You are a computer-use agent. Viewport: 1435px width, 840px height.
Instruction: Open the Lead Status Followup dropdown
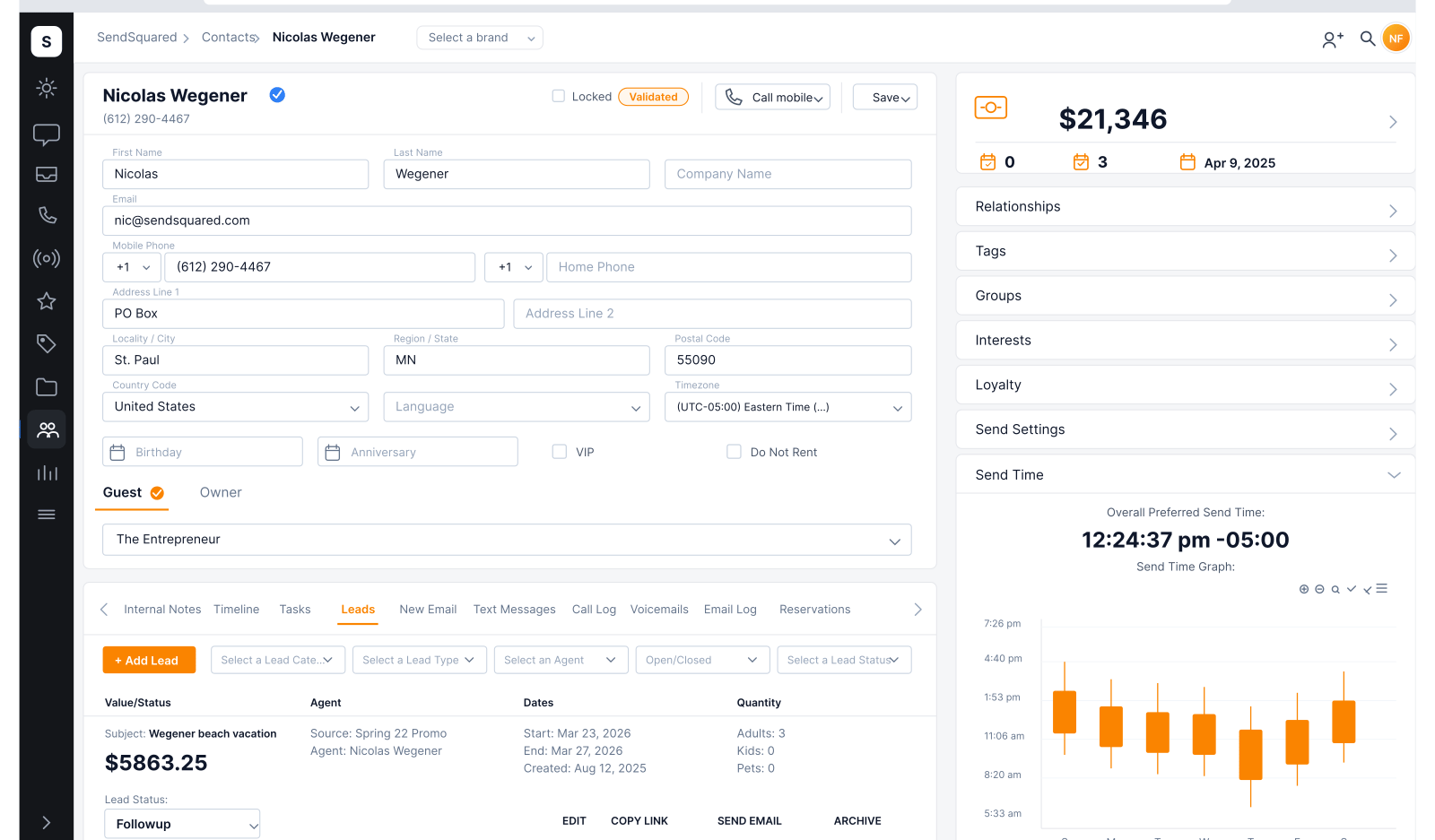pos(182,824)
